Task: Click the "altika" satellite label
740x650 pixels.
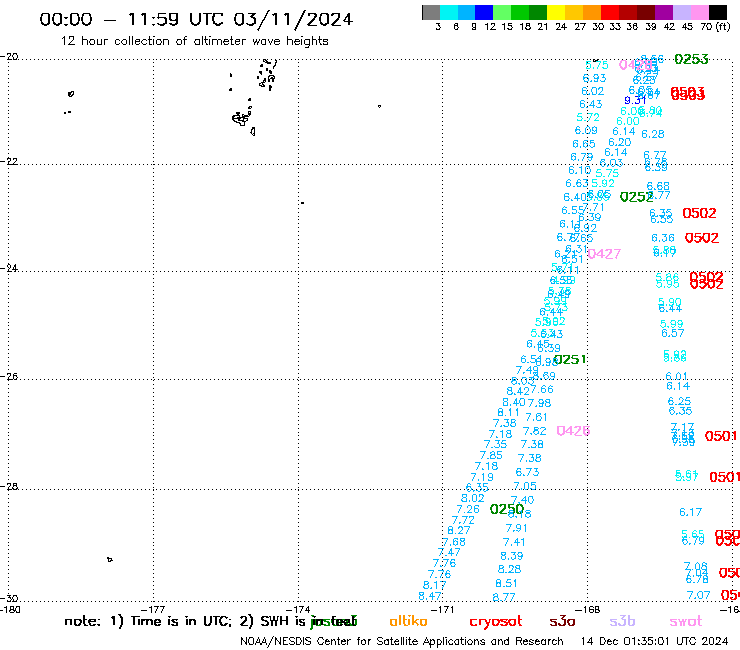Action: click(408, 621)
